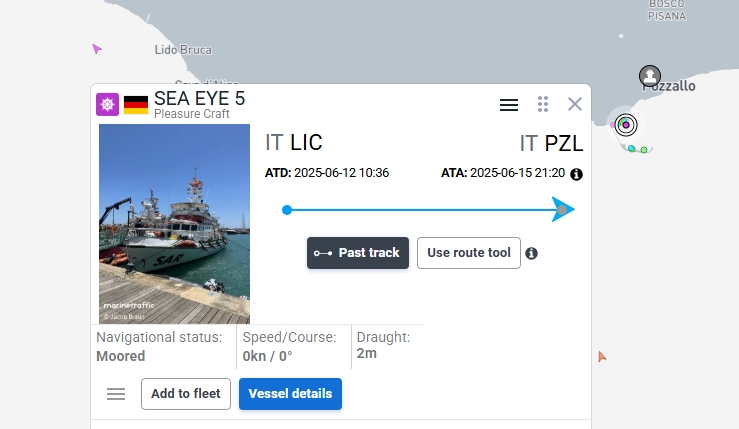Click the Use route tool button
Image resolution: width=739 pixels, height=429 pixels.
tap(469, 253)
